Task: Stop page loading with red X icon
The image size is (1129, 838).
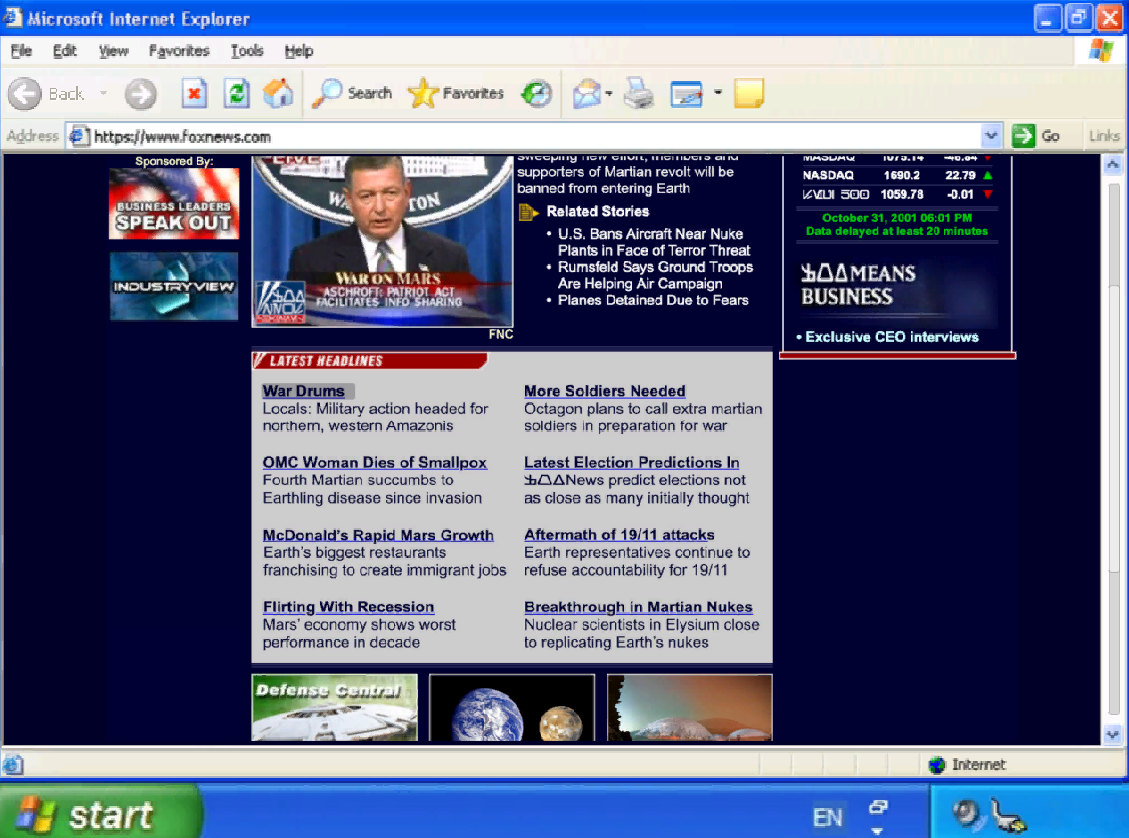Action: (194, 94)
